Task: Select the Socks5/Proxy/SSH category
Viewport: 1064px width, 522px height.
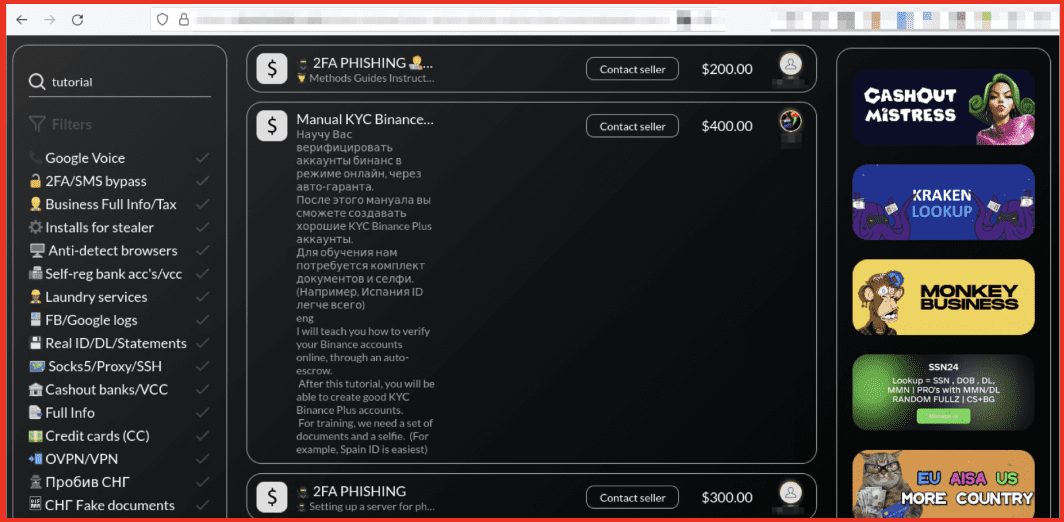Action: click(105, 367)
